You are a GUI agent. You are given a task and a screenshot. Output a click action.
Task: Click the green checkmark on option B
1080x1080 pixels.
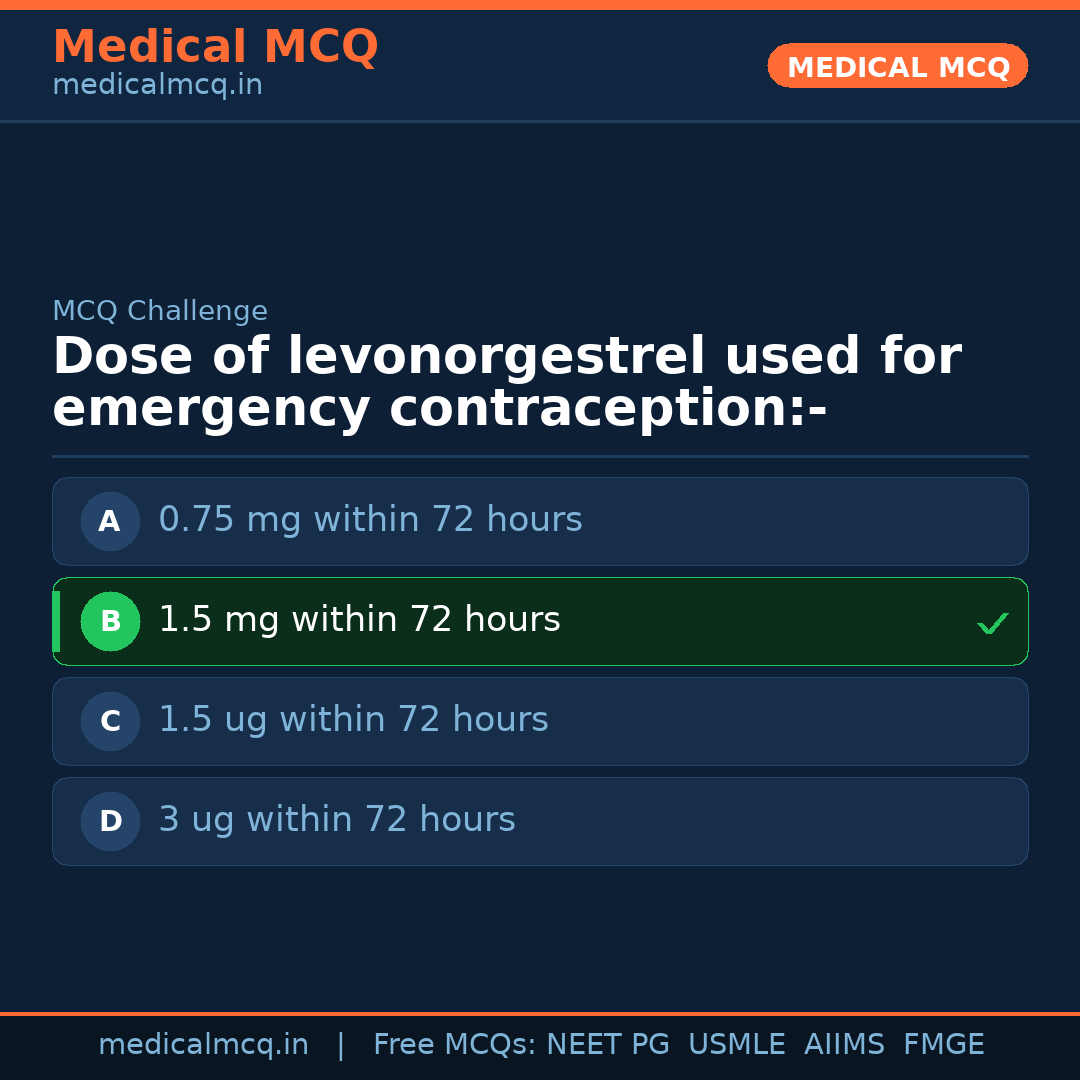point(992,623)
